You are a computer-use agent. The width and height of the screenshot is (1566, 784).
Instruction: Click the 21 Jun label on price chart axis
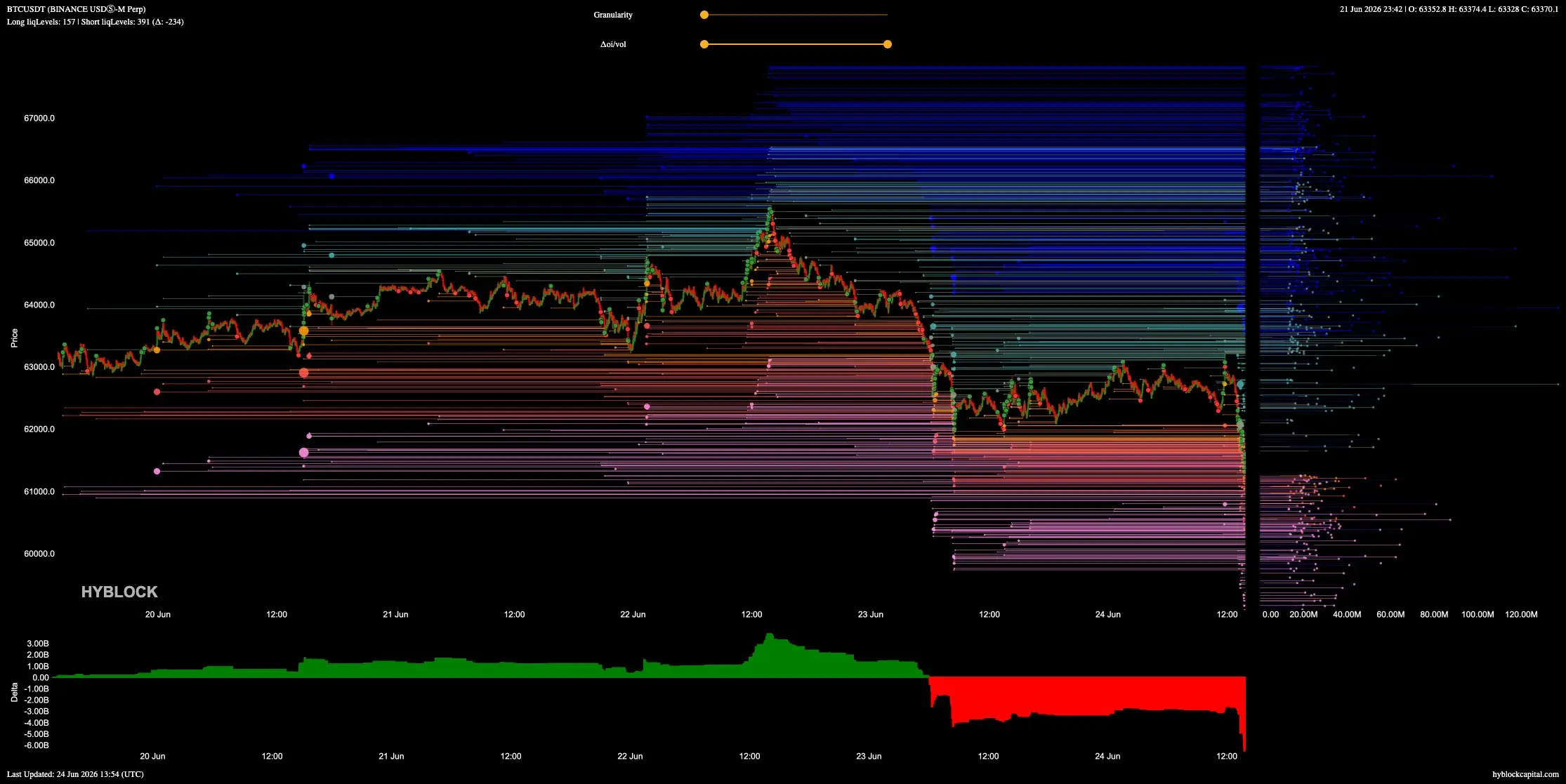(x=395, y=614)
